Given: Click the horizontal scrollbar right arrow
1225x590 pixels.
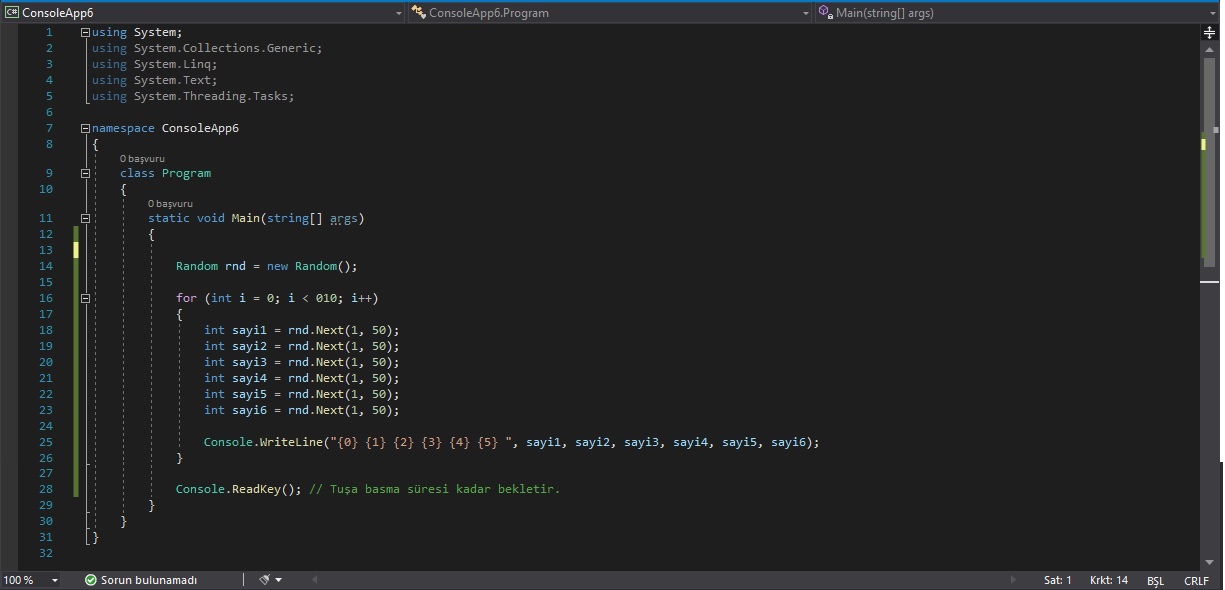Looking at the screenshot, I should pyautogui.click(x=1013, y=580).
